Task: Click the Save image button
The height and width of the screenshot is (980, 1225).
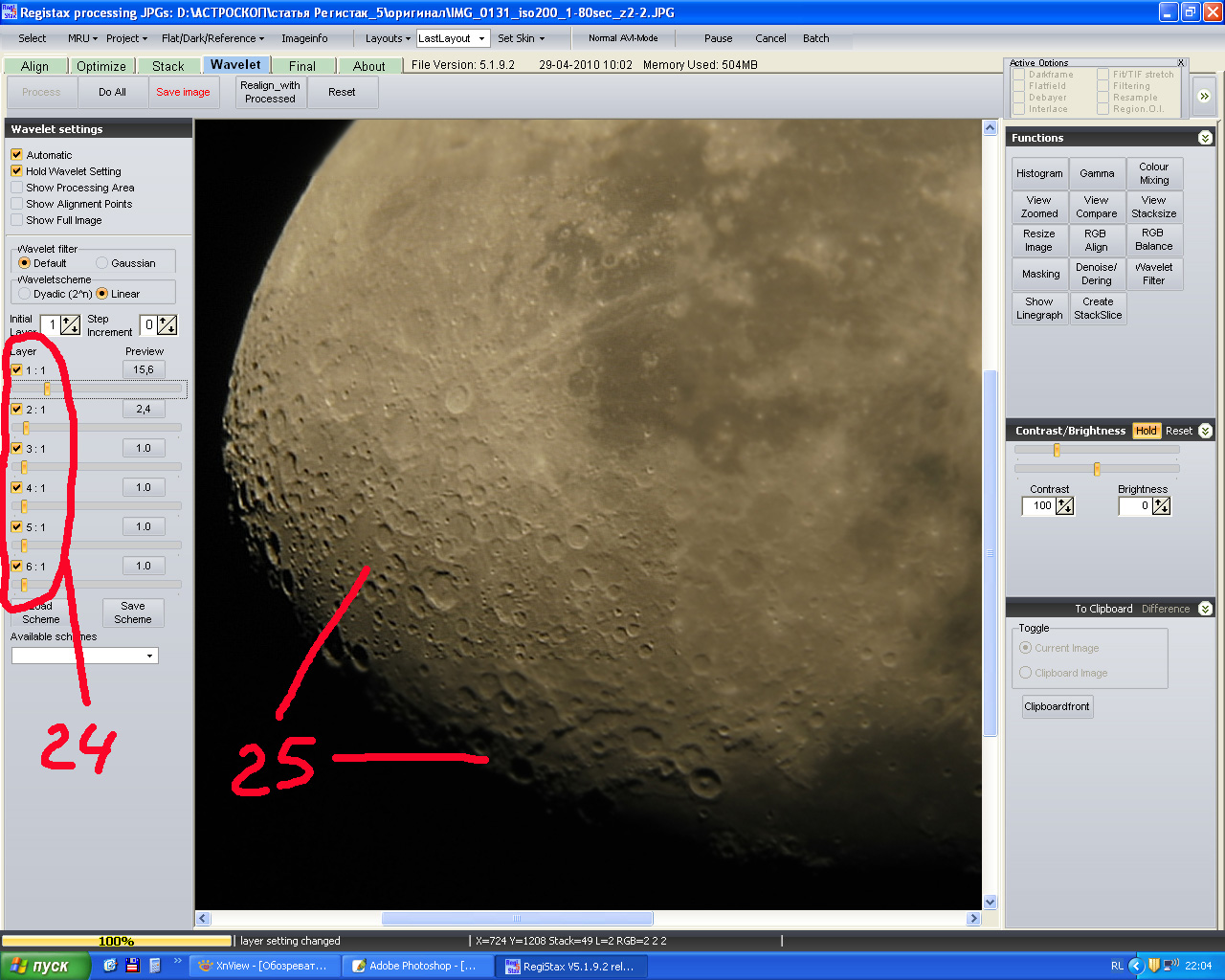Action: (183, 92)
